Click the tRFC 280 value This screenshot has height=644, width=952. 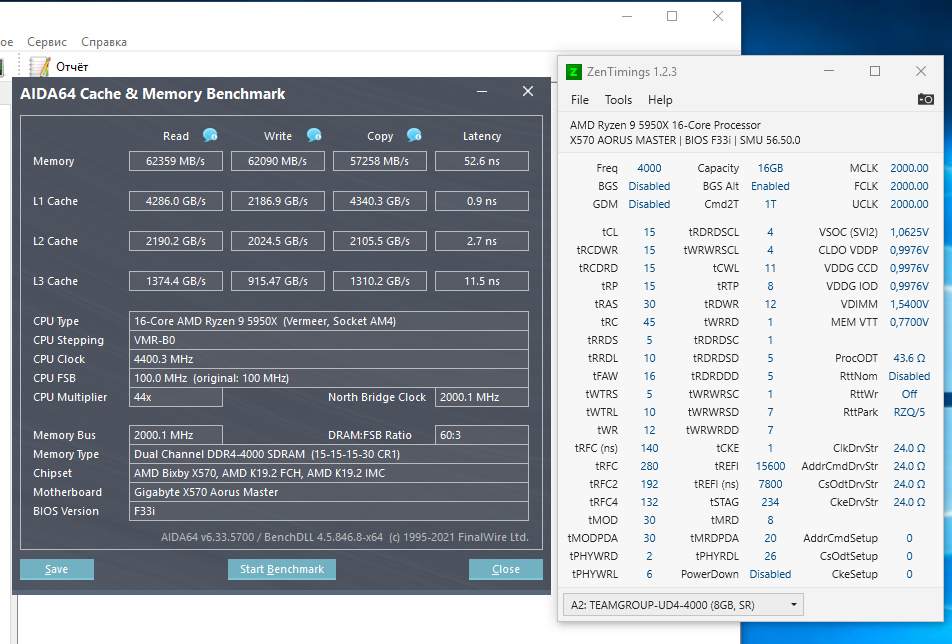pos(649,466)
